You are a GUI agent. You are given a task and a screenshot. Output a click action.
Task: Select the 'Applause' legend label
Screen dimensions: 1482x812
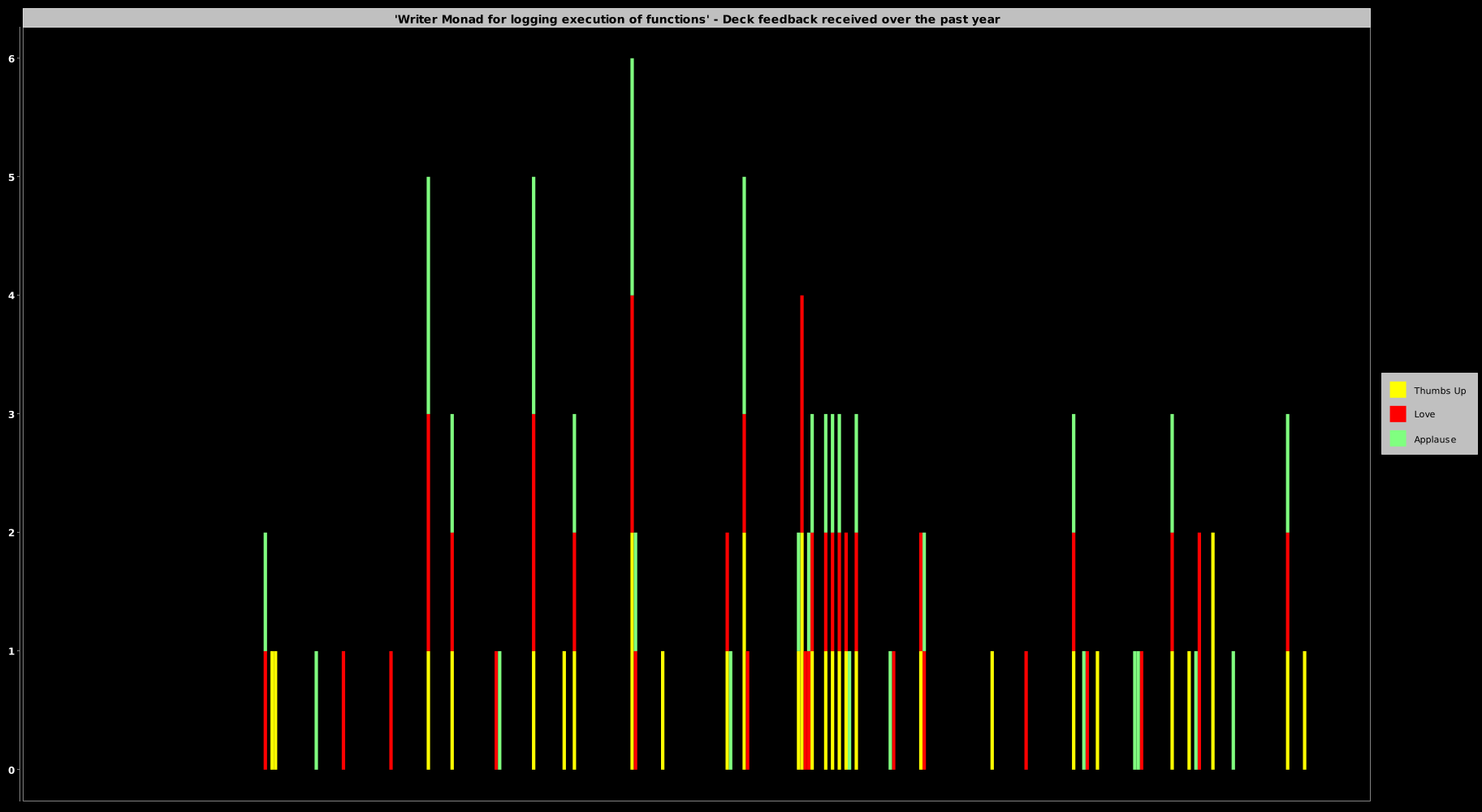tap(1435, 439)
